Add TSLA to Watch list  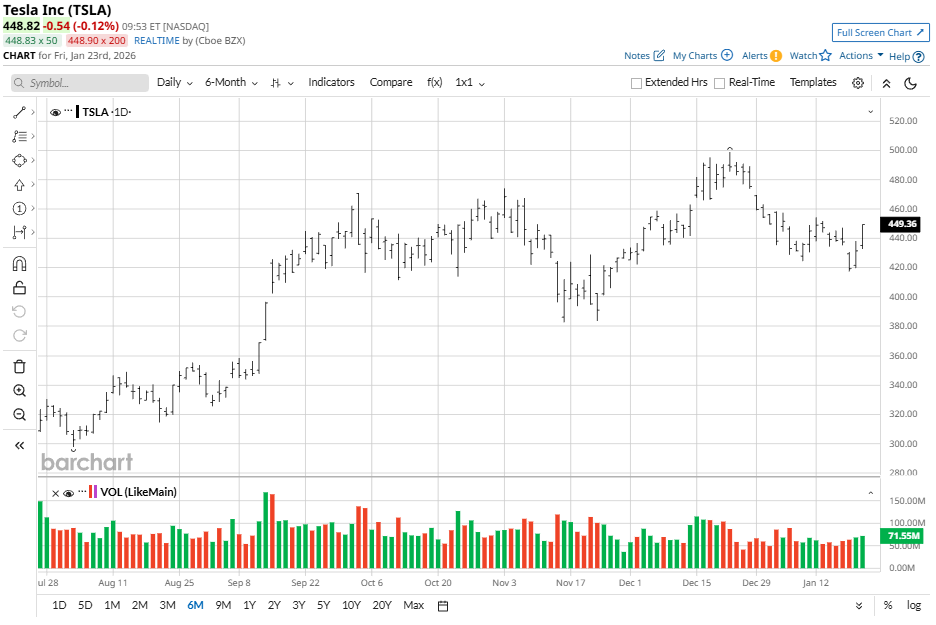(x=810, y=56)
